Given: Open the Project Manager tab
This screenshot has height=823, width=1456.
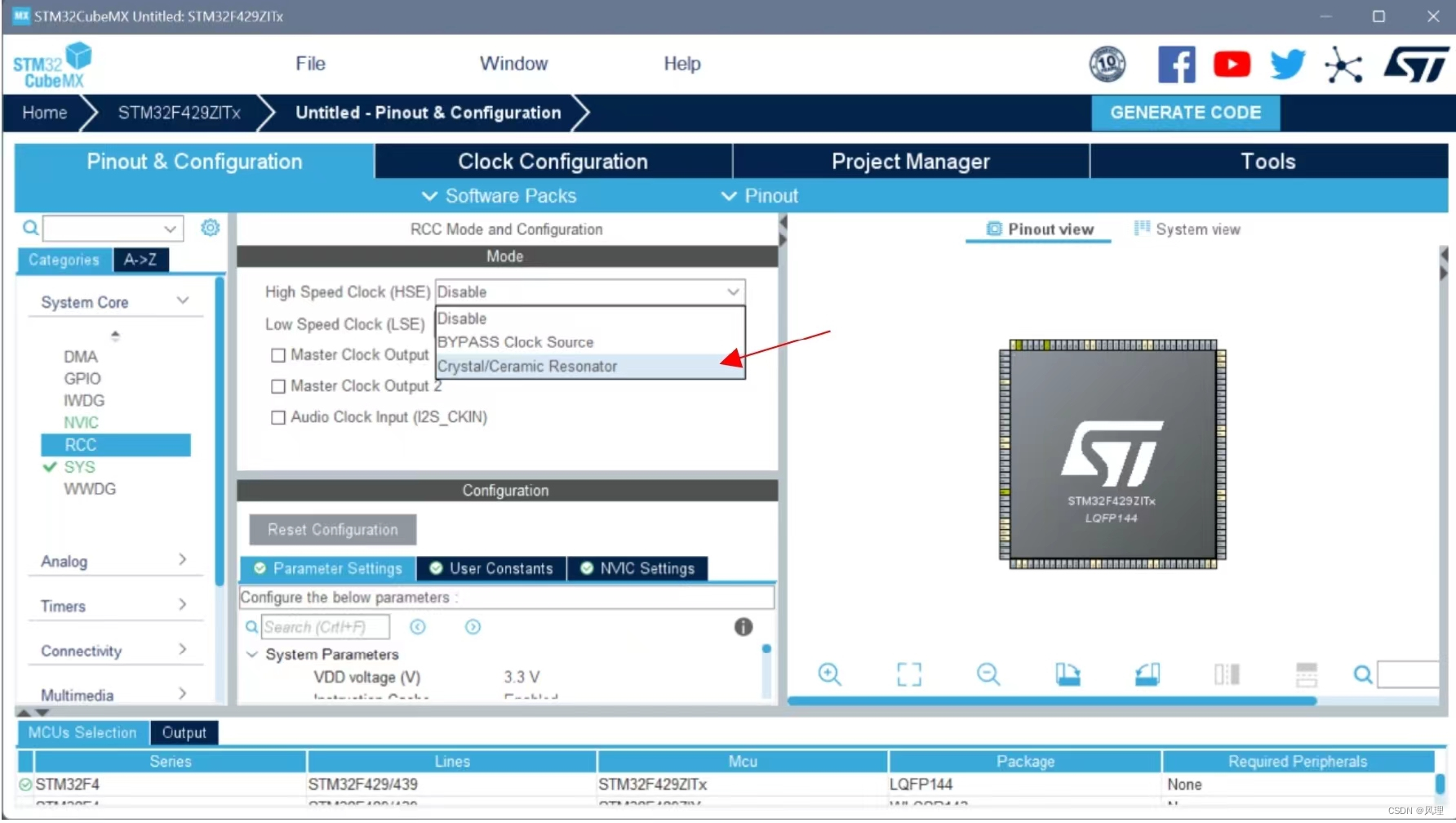Looking at the screenshot, I should click(909, 161).
